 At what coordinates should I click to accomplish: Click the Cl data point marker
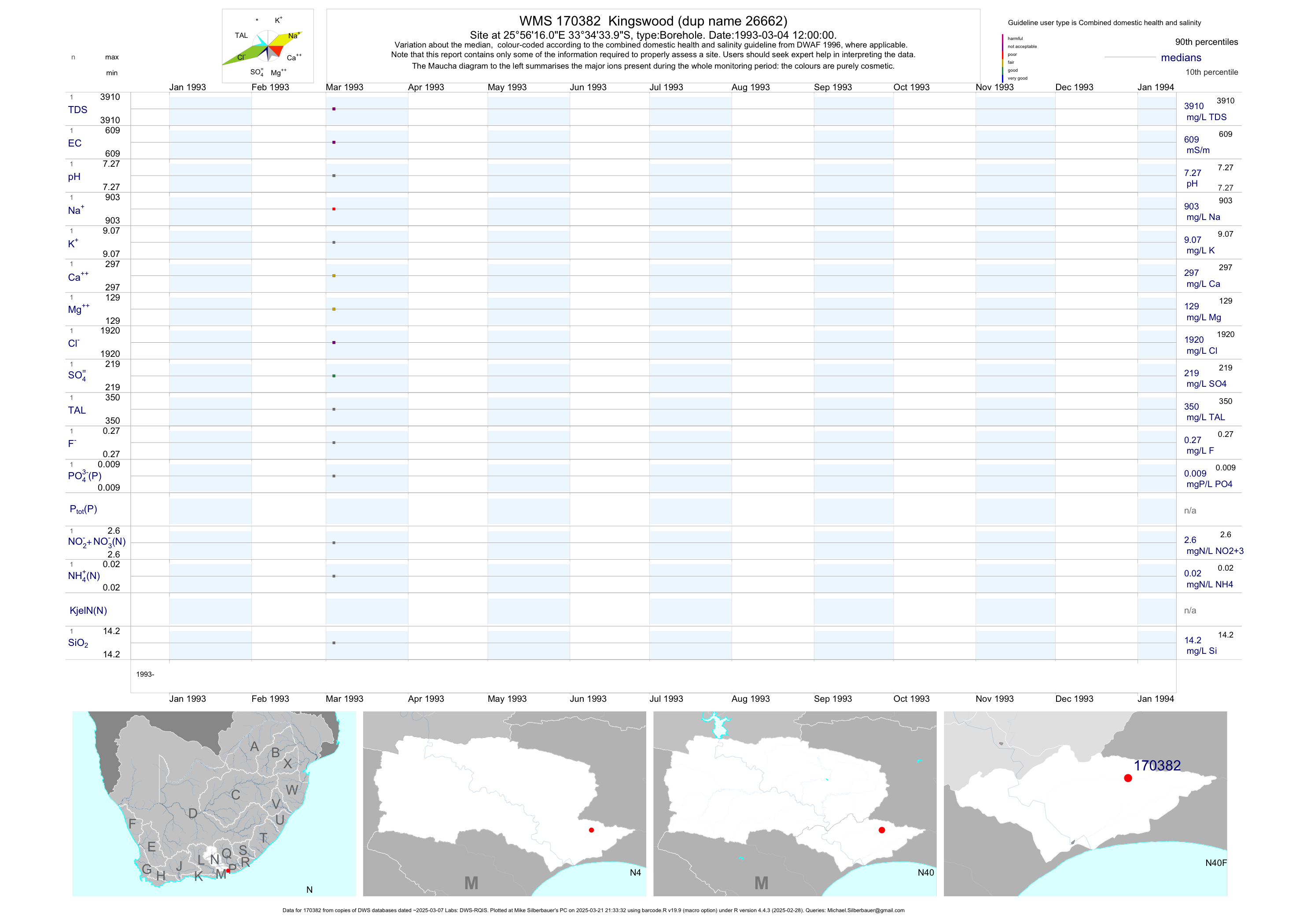click(334, 342)
